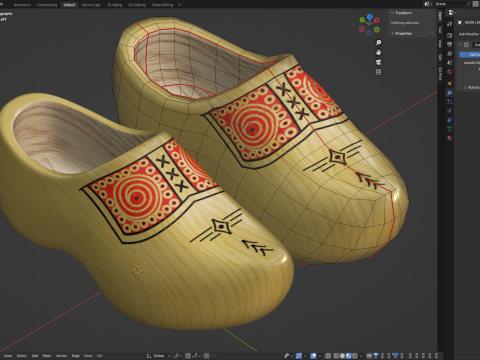Open the Add menu in viewport header
480x360 pixels.
[35, 356]
